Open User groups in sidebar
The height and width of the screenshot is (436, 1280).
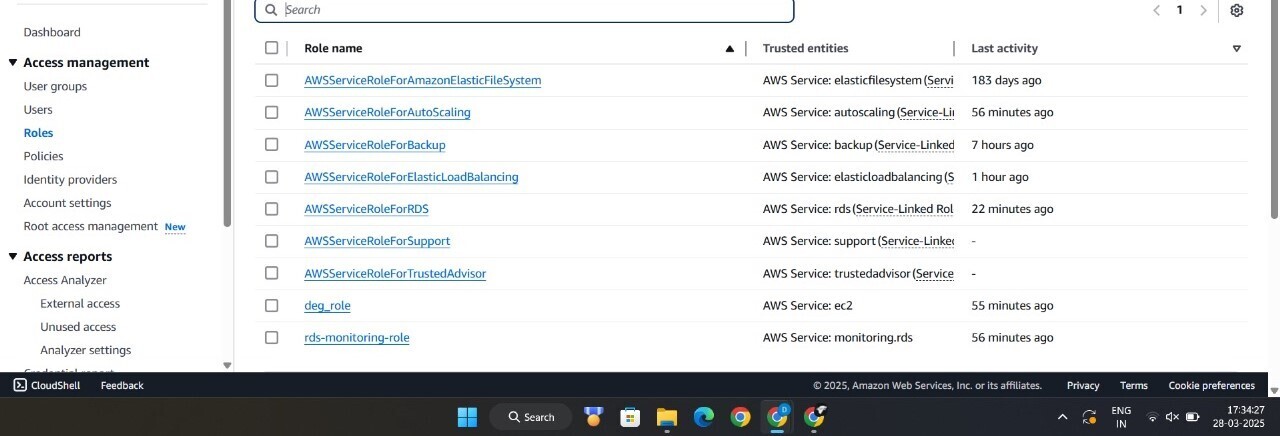(x=55, y=87)
